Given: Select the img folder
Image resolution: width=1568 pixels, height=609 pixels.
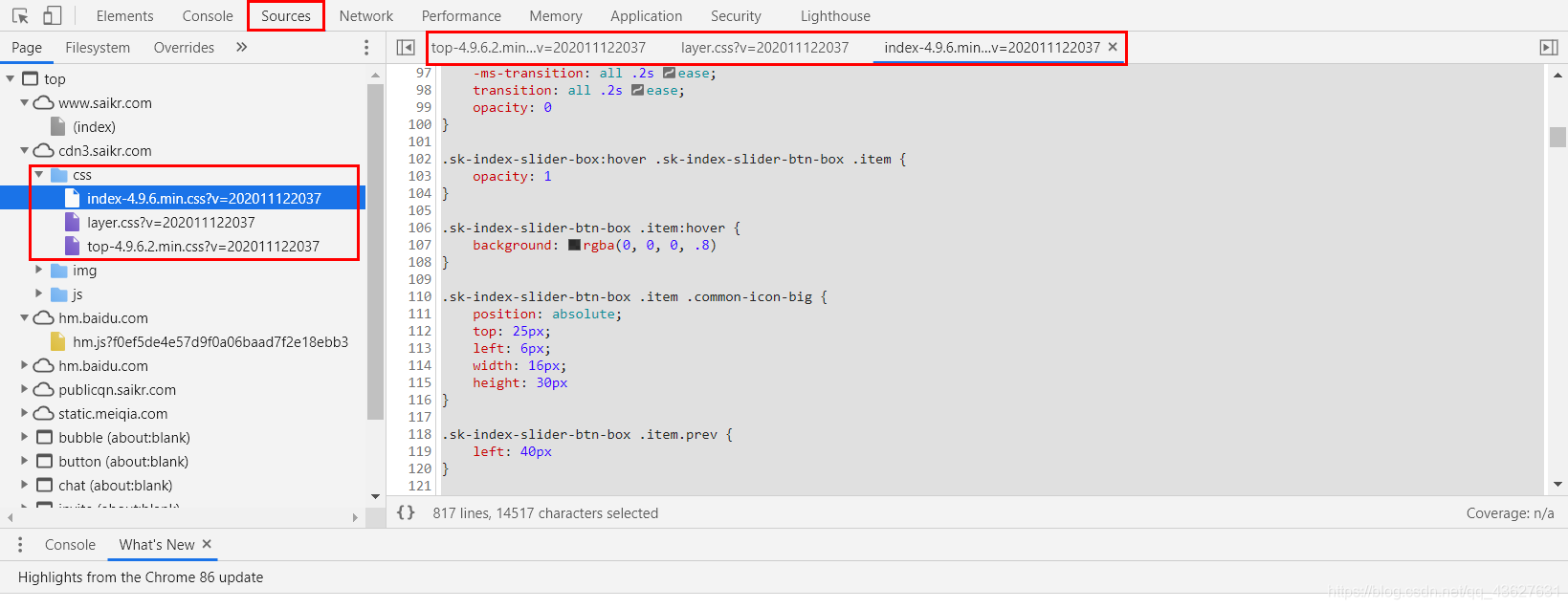Looking at the screenshot, I should (x=84, y=271).
